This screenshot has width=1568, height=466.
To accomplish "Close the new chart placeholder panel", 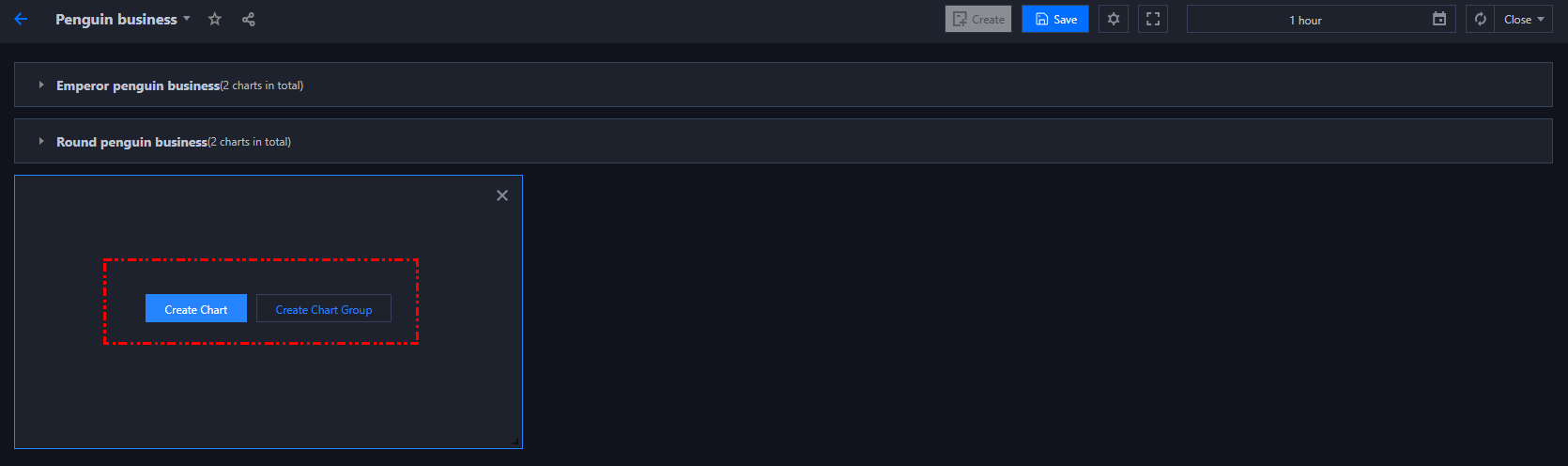I will [x=502, y=195].
